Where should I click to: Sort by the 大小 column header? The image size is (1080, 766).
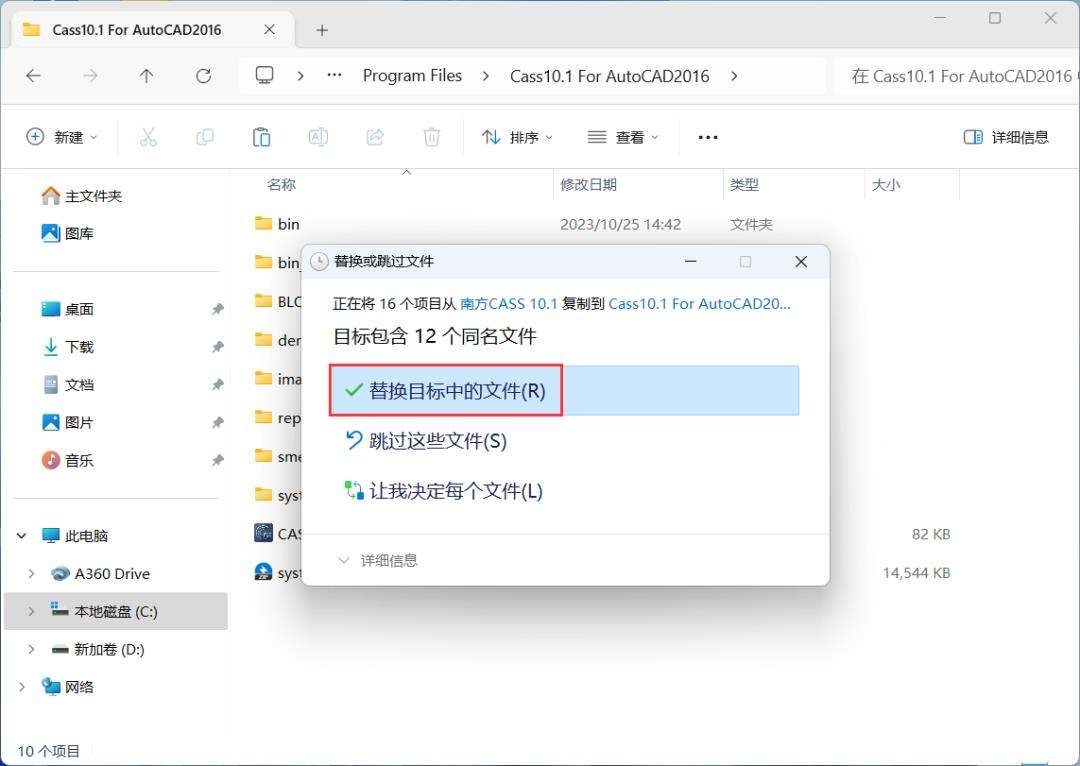(x=886, y=185)
